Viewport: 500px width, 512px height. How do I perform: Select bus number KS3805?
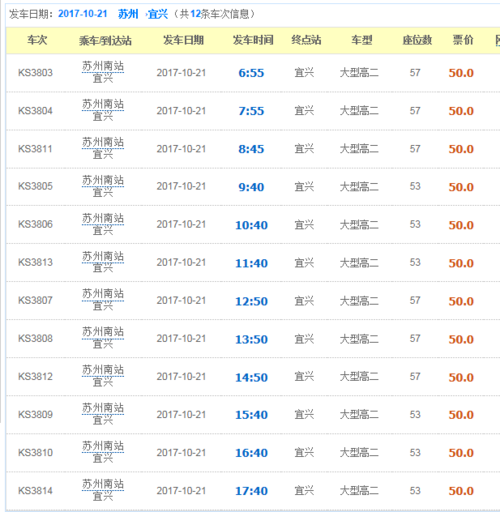click(x=35, y=186)
